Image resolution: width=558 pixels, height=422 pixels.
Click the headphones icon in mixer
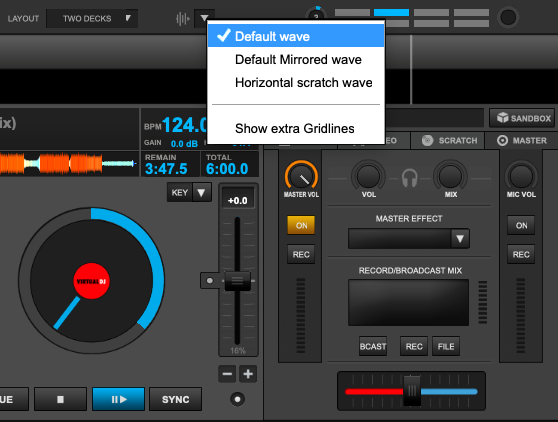click(410, 178)
